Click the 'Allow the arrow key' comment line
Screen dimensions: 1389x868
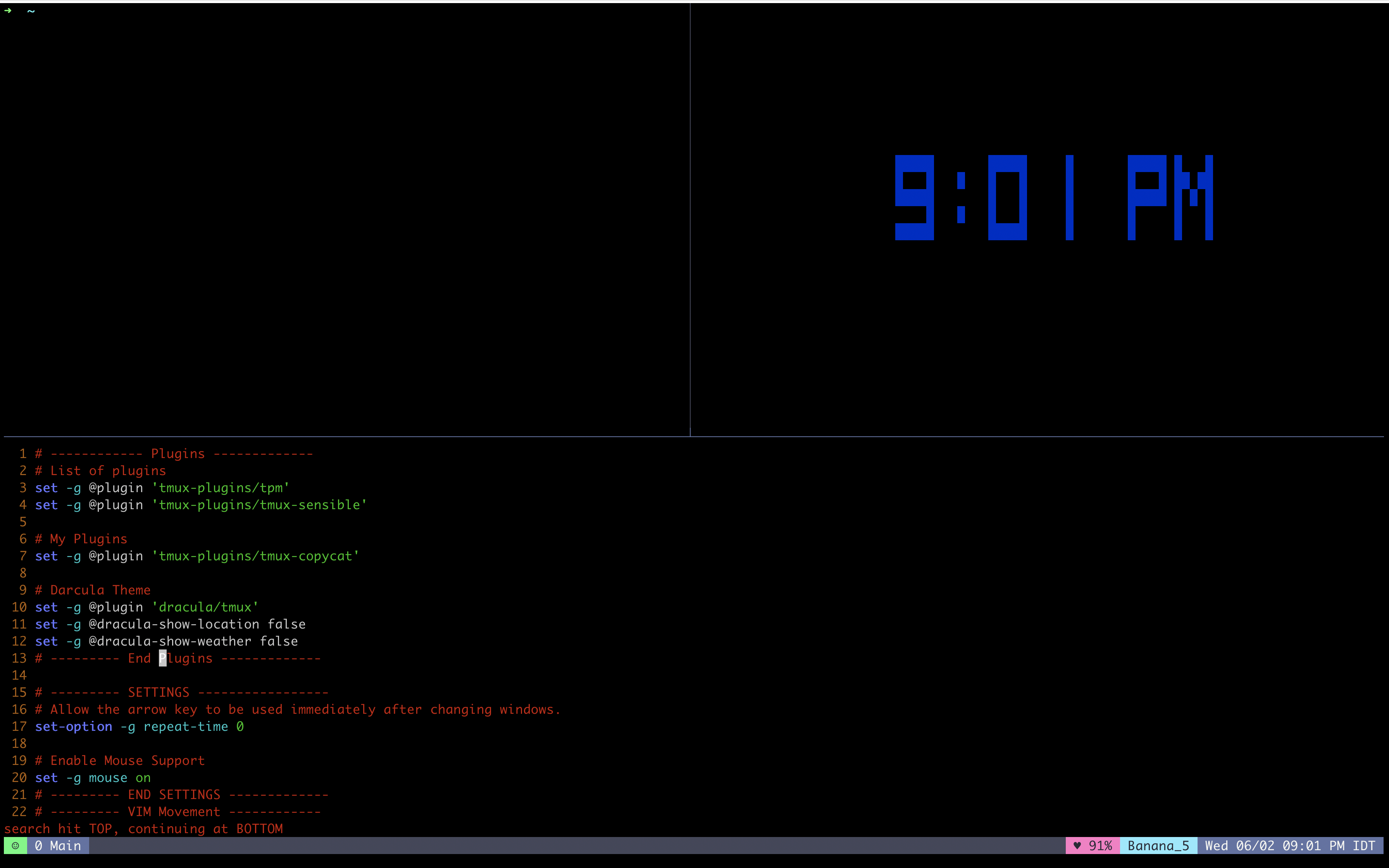[298, 710]
